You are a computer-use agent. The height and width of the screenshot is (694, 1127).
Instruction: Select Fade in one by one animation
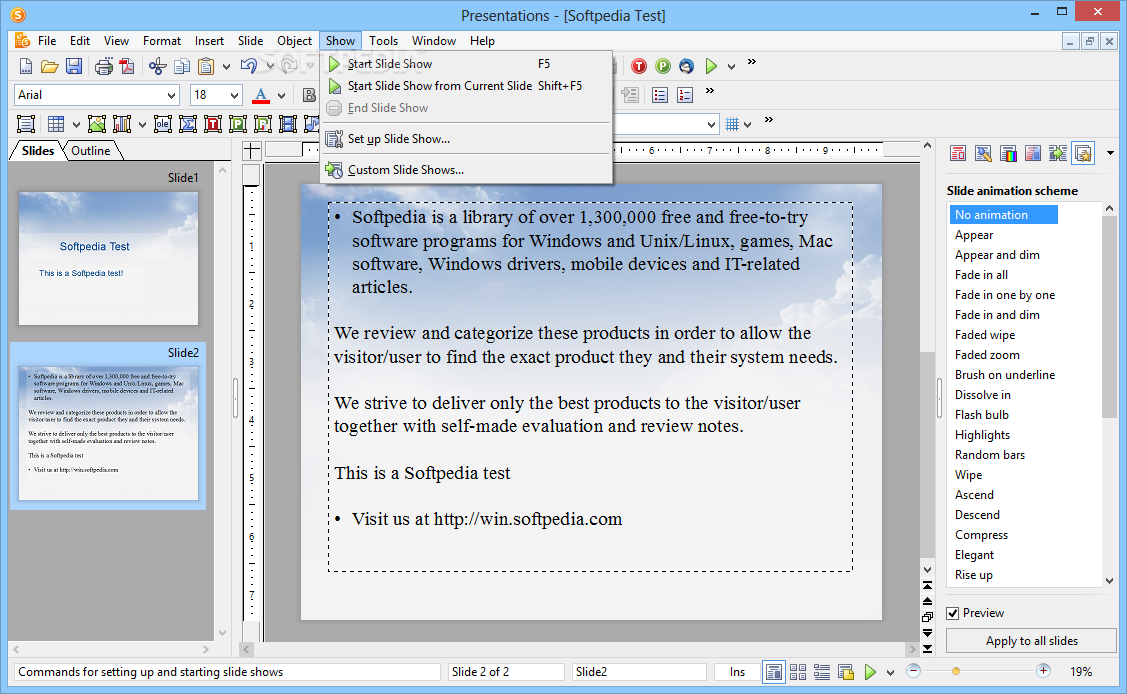coord(1005,295)
